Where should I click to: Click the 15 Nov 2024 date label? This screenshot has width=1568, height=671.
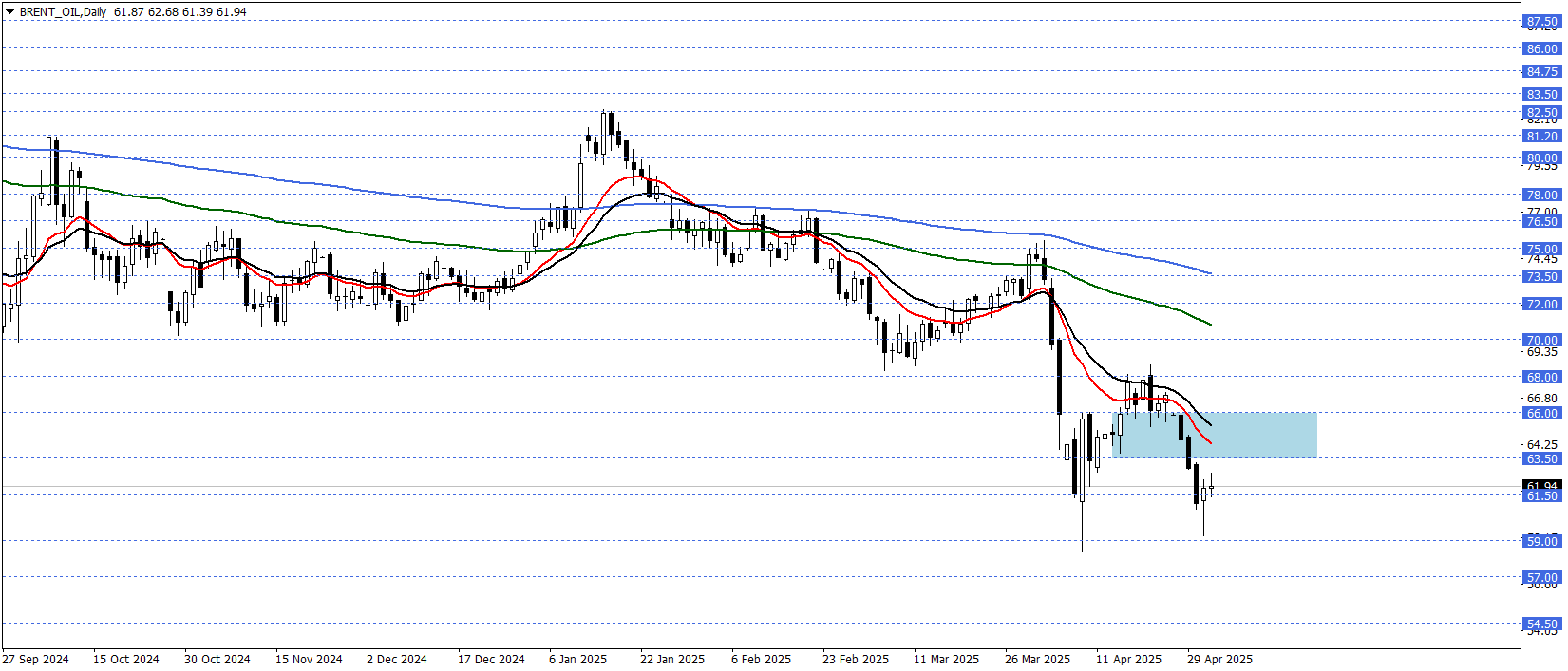pos(309,659)
